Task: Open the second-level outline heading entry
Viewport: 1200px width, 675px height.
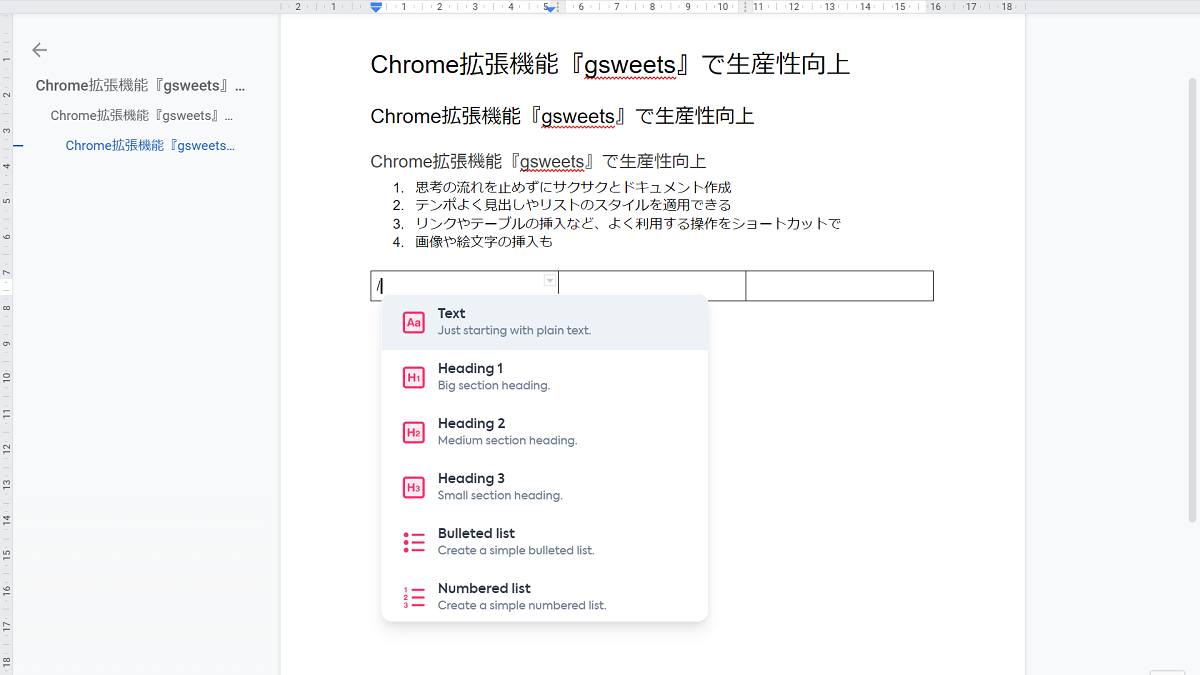Action: pos(141,116)
